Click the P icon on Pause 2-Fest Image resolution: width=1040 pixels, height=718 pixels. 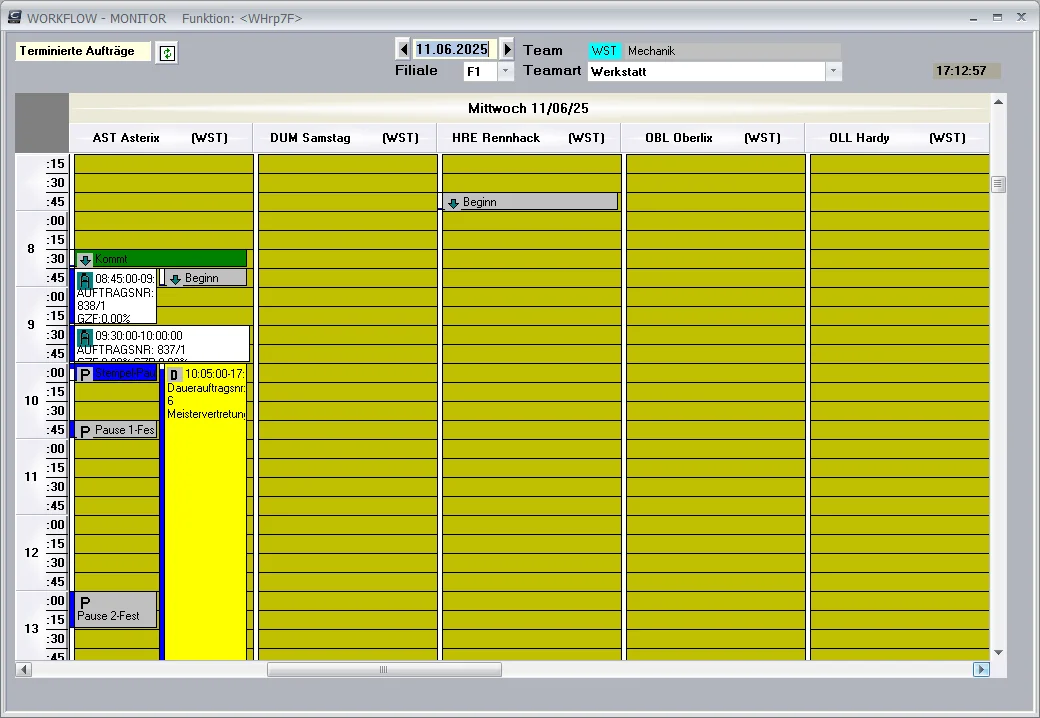[85, 603]
